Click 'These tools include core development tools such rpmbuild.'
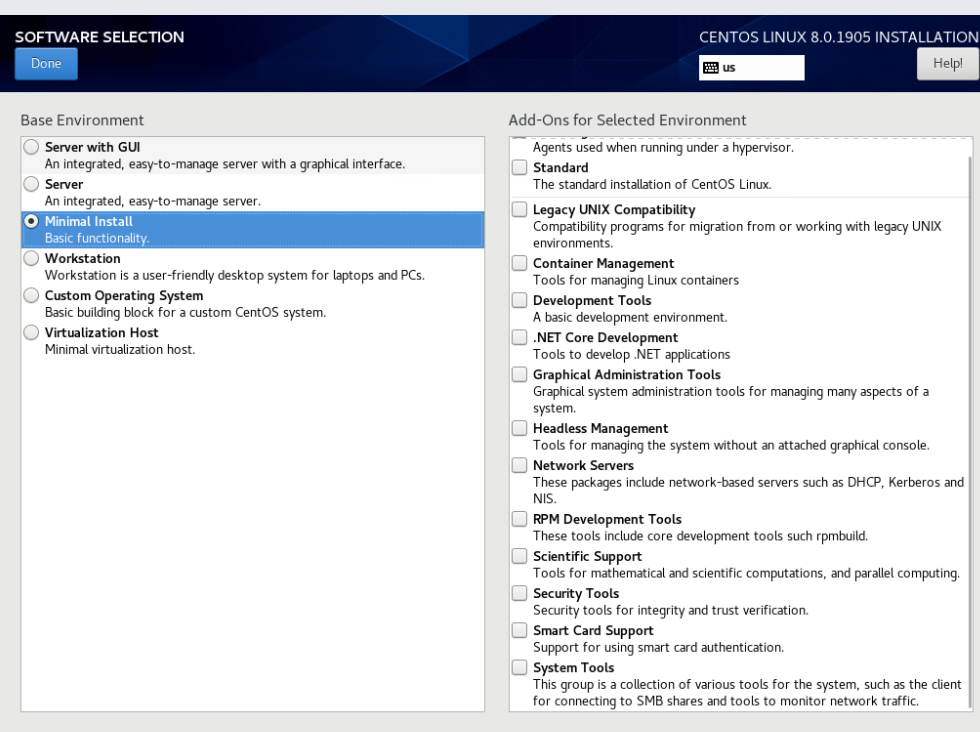980x732 pixels. point(700,536)
